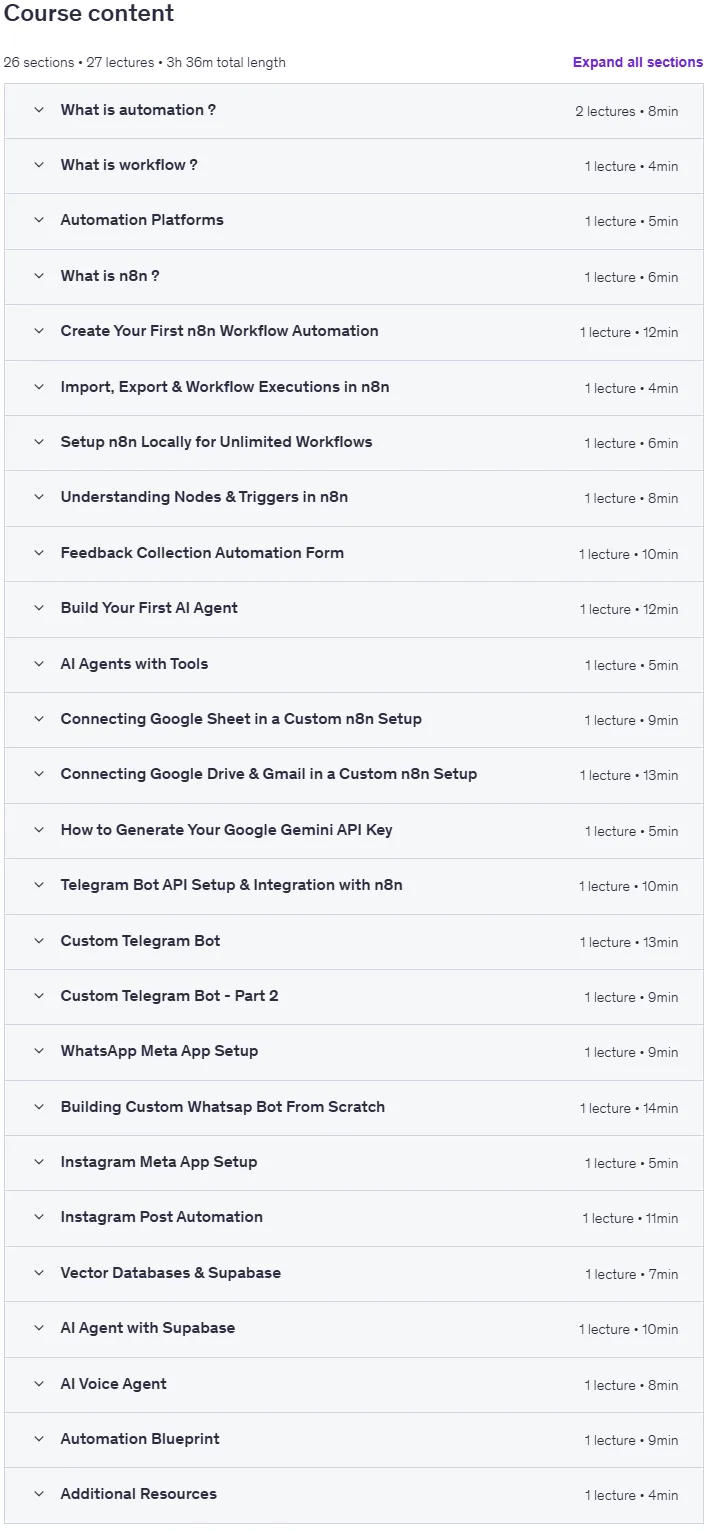Expand the Build Your First AI Agent chevron

[39, 608]
